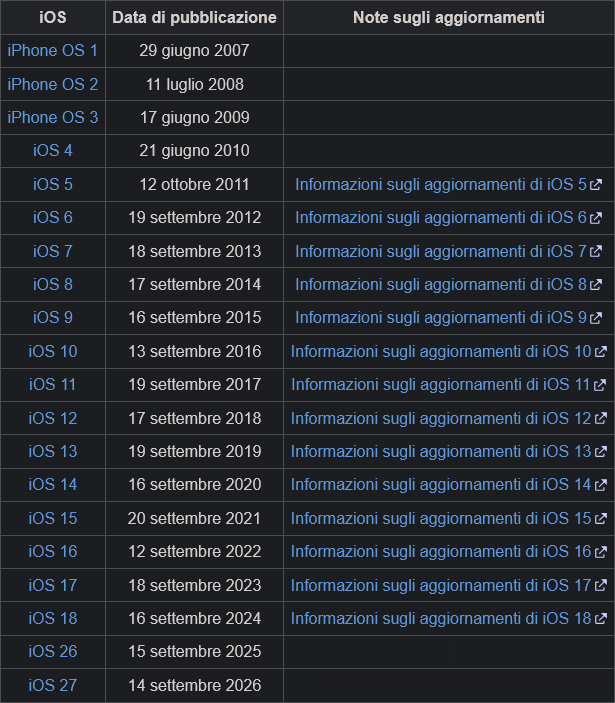
Task: Select the date 19 settembre 2019
Action: (195, 451)
